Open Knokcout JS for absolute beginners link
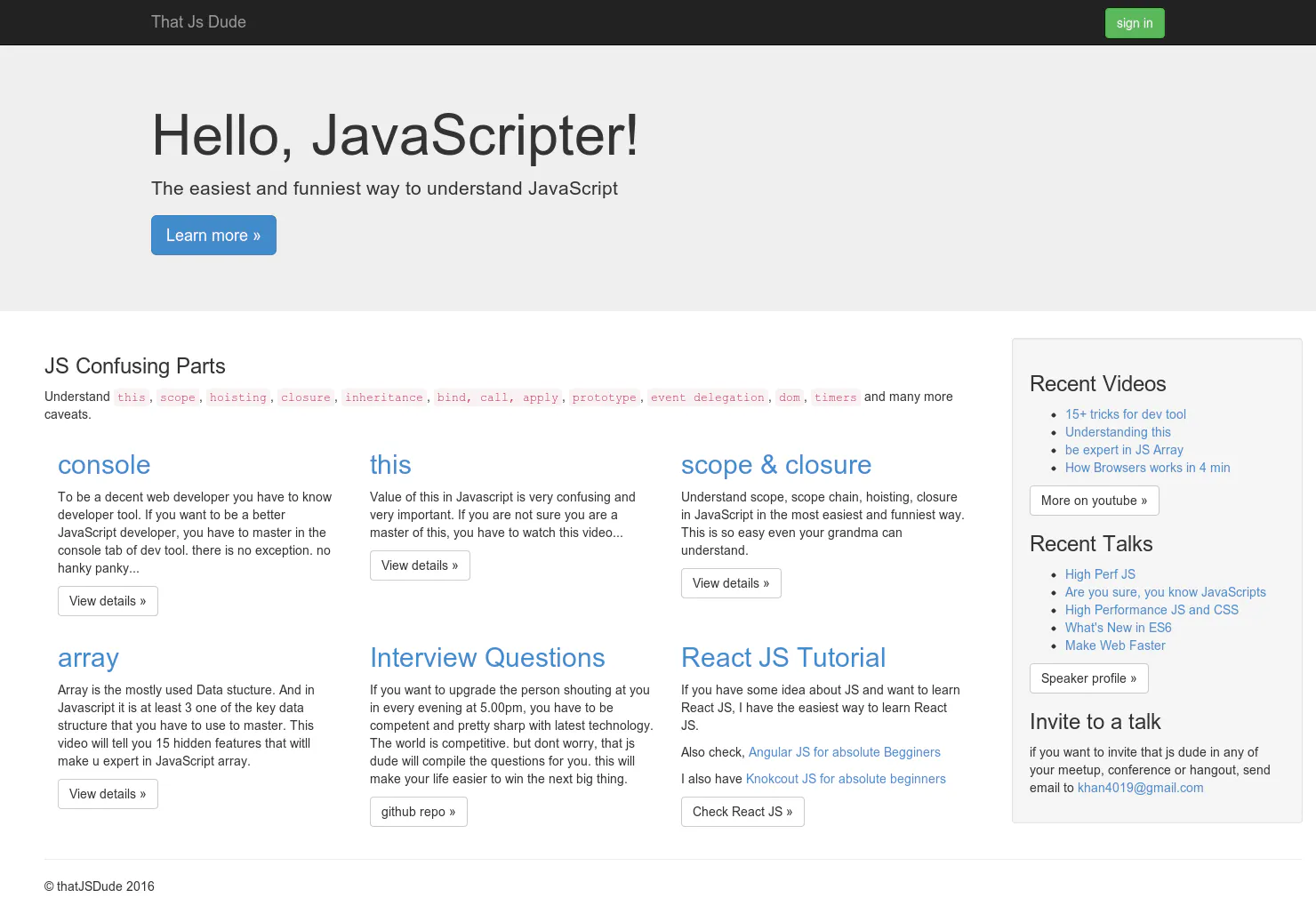The width and height of the screenshot is (1316, 922). [x=846, y=779]
